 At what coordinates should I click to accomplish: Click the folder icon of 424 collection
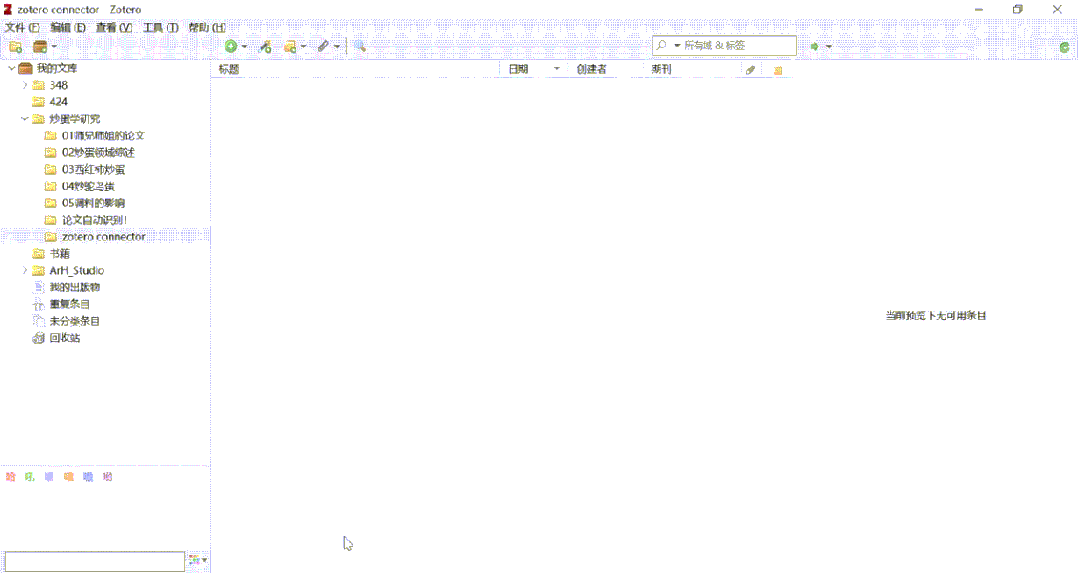click(x=38, y=102)
